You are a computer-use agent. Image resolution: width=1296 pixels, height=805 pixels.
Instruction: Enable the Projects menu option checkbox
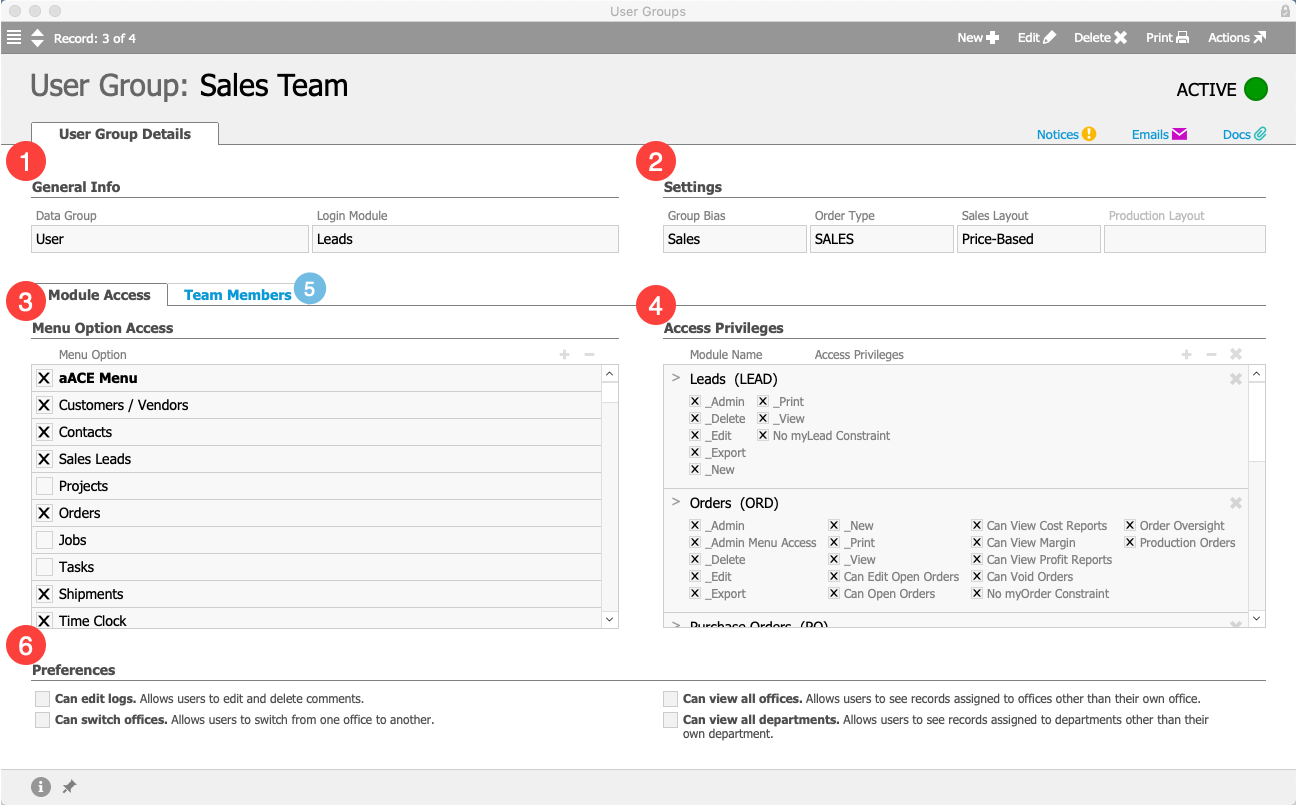44,486
